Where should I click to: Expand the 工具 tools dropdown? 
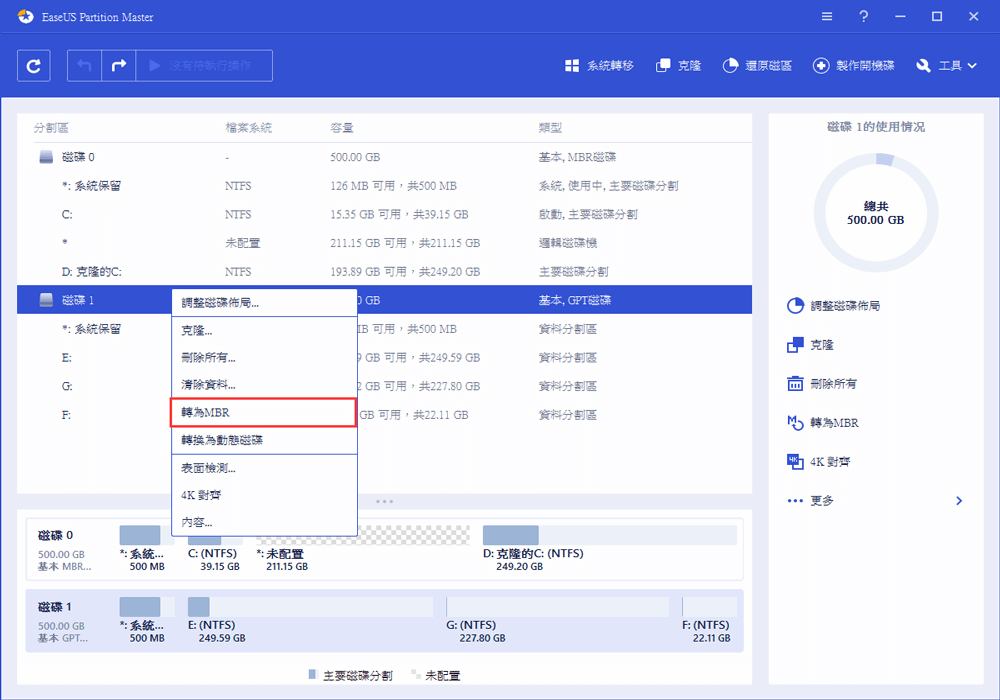pyautogui.click(x=946, y=66)
